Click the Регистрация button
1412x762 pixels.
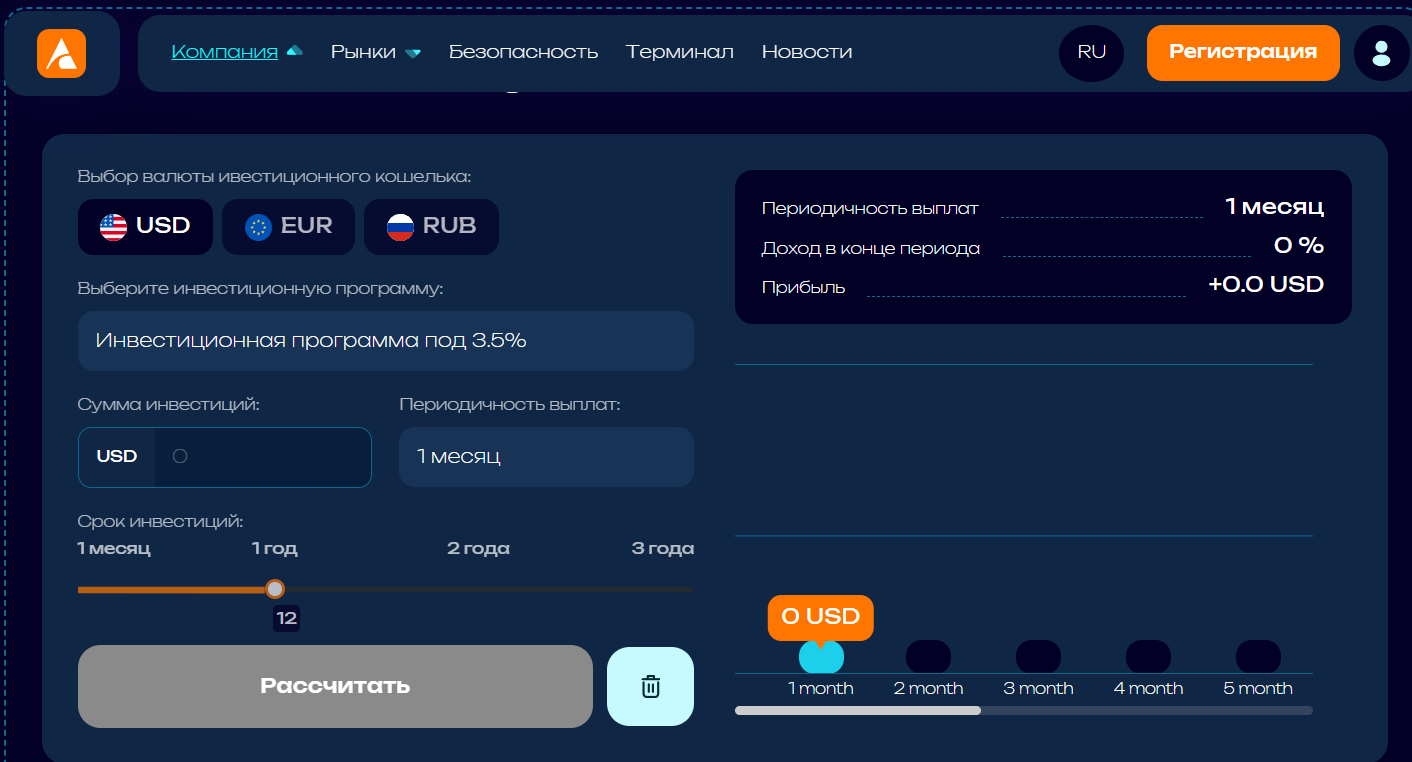click(x=1243, y=53)
